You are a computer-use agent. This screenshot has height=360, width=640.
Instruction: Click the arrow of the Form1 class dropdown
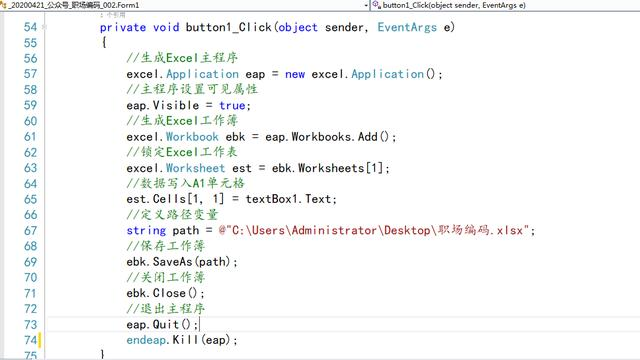coord(366,5)
